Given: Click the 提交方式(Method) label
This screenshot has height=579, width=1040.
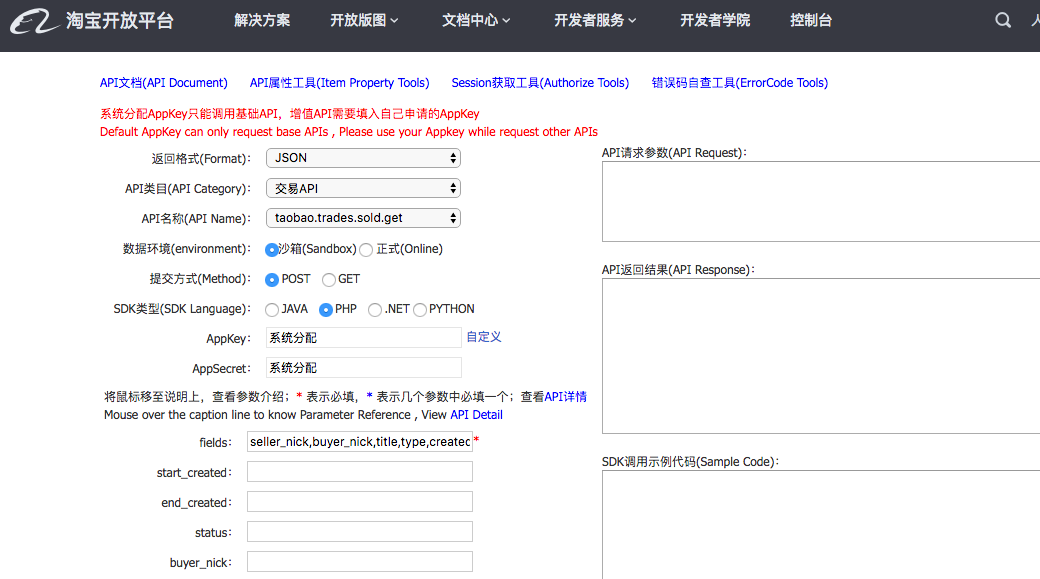Looking at the screenshot, I should [x=200, y=279].
